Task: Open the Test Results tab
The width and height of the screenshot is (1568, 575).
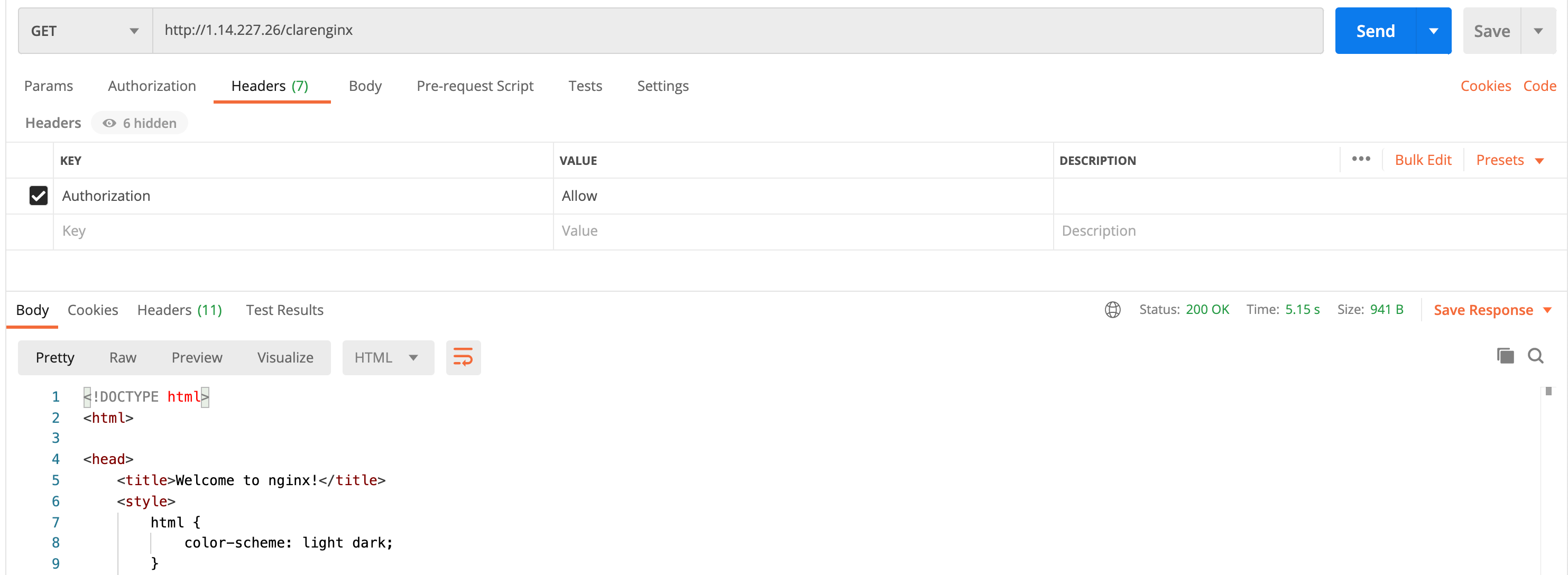Action: pyautogui.click(x=284, y=310)
